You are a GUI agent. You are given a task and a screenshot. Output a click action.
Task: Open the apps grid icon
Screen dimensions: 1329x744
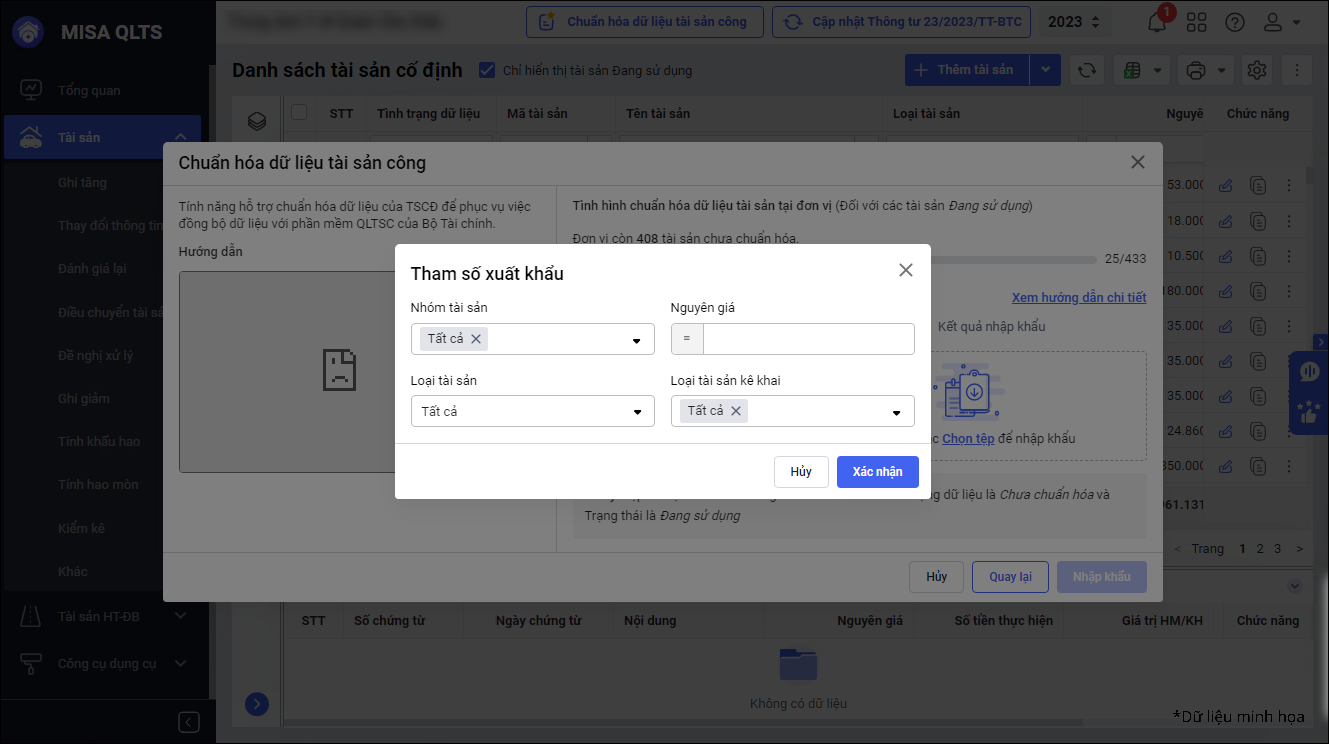(x=1196, y=22)
